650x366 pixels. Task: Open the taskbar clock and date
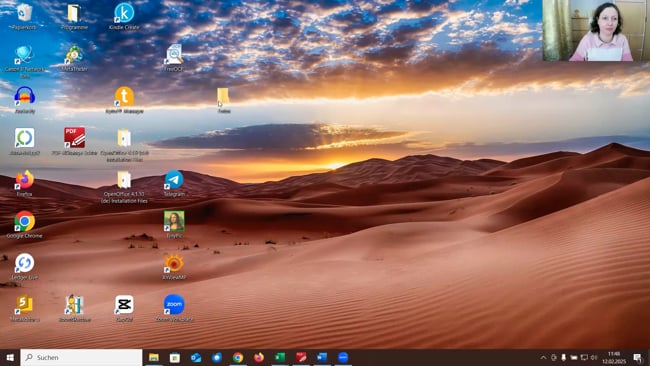(x=614, y=357)
